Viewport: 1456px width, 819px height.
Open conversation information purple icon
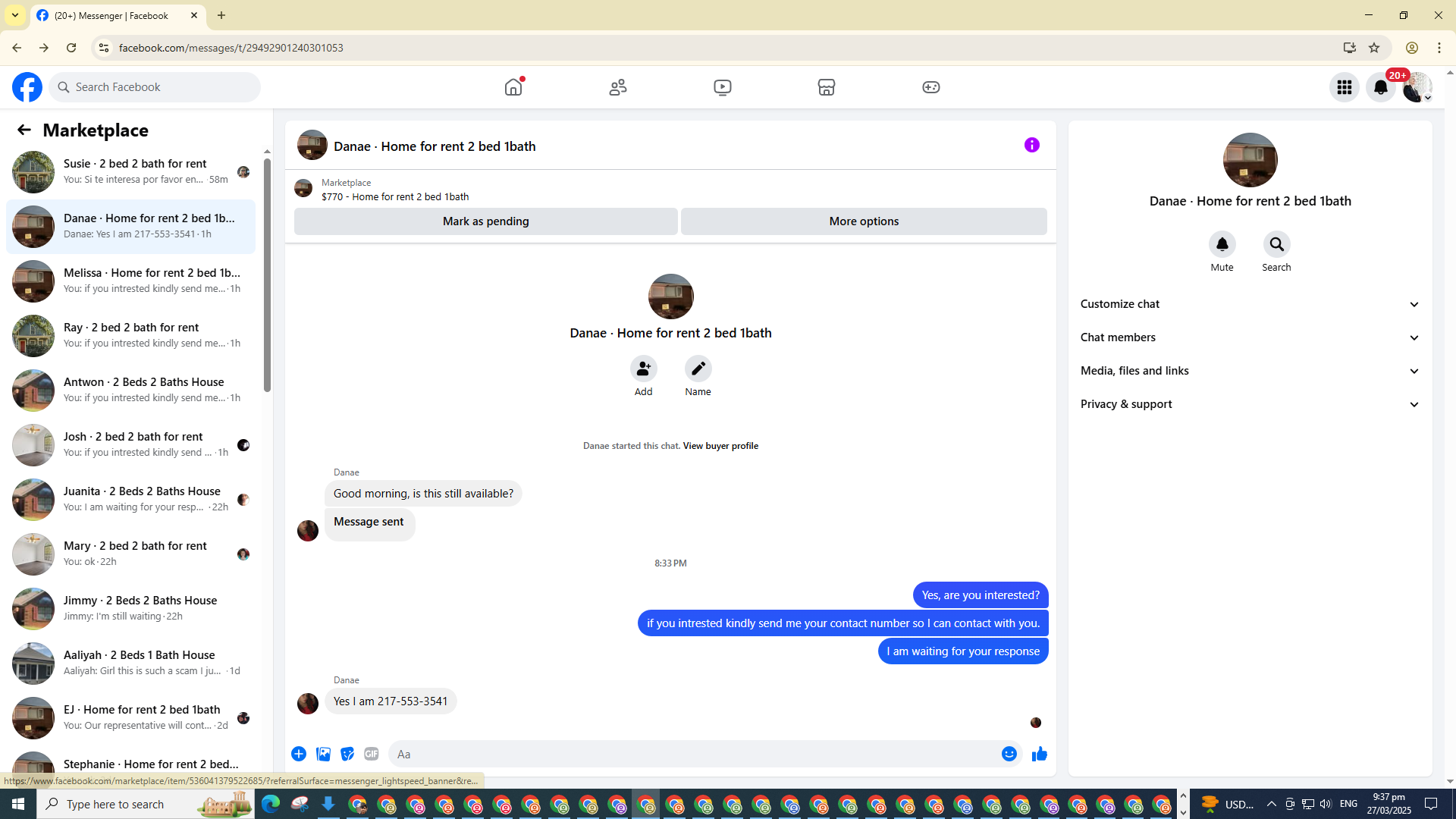pyautogui.click(x=1032, y=145)
